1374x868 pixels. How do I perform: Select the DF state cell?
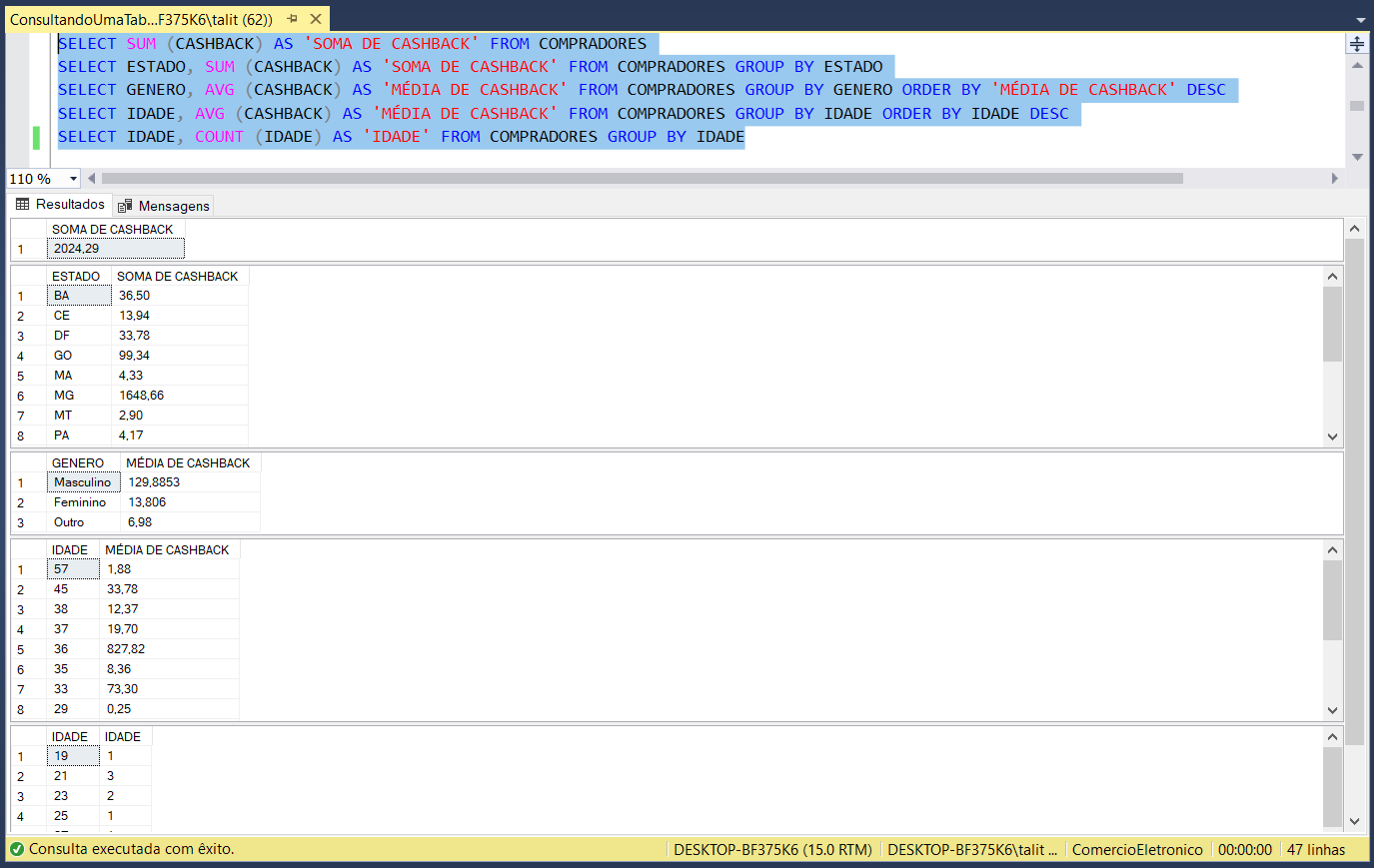pos(79,336)
